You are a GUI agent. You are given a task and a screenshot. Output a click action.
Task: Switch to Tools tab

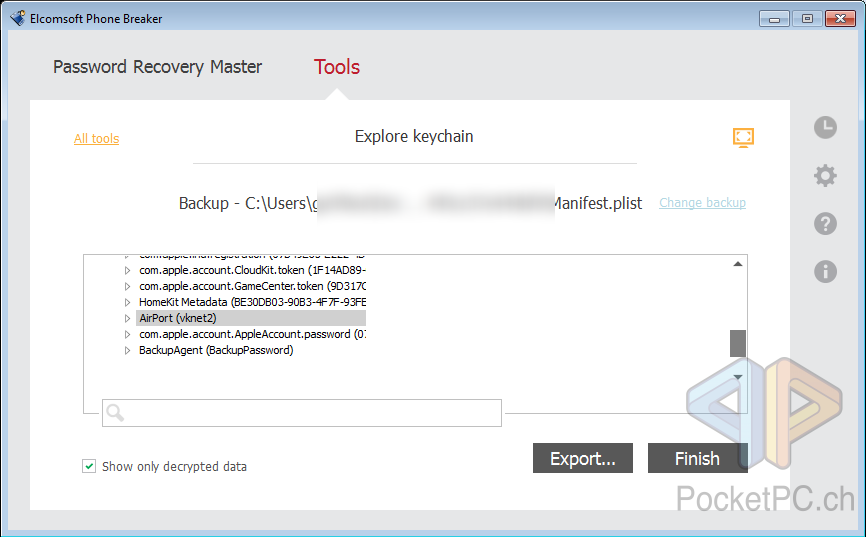coord(337,67)
